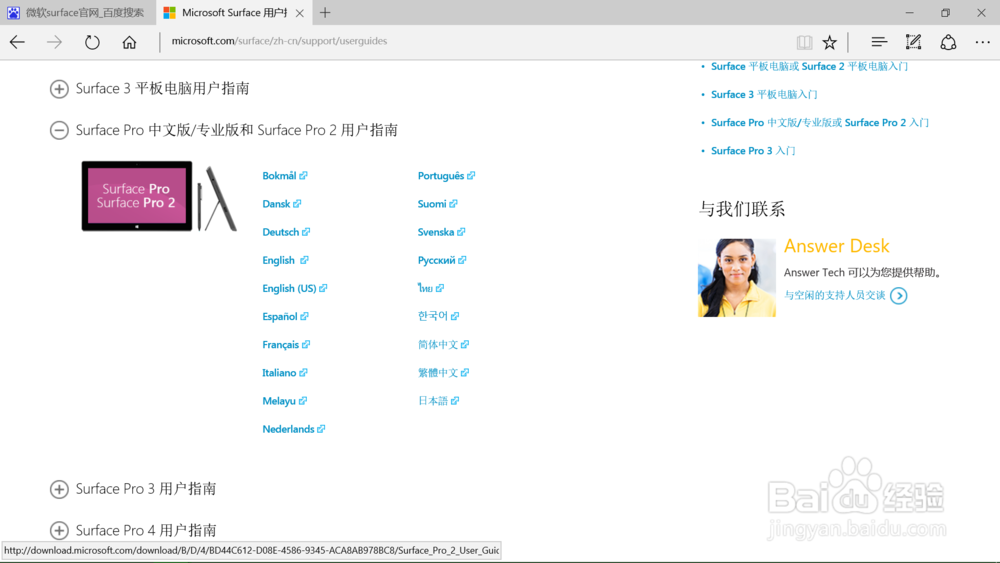
Task: Minimize the browser window
Action: (x=909, y=13)
